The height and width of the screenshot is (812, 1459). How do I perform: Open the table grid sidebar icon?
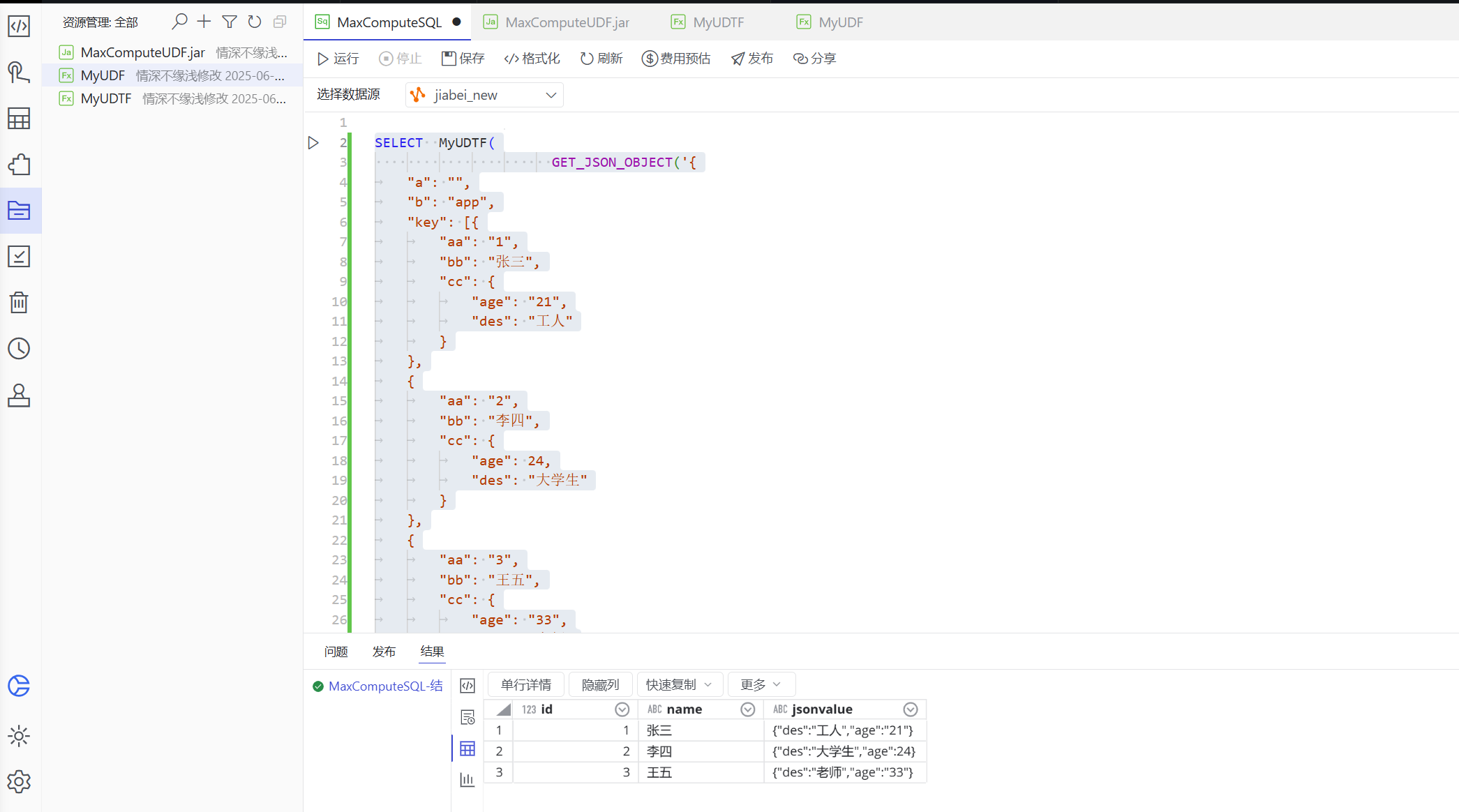tap(19, 119)
